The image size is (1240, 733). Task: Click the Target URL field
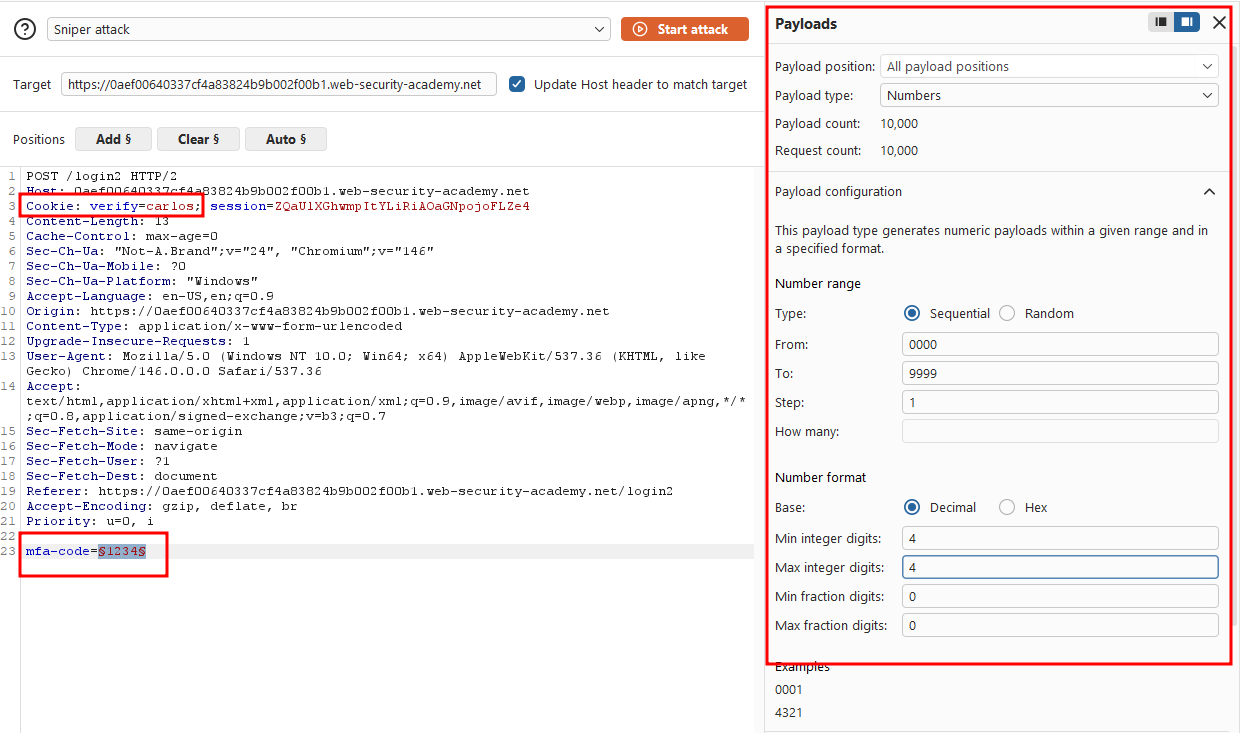pos(279,84)
